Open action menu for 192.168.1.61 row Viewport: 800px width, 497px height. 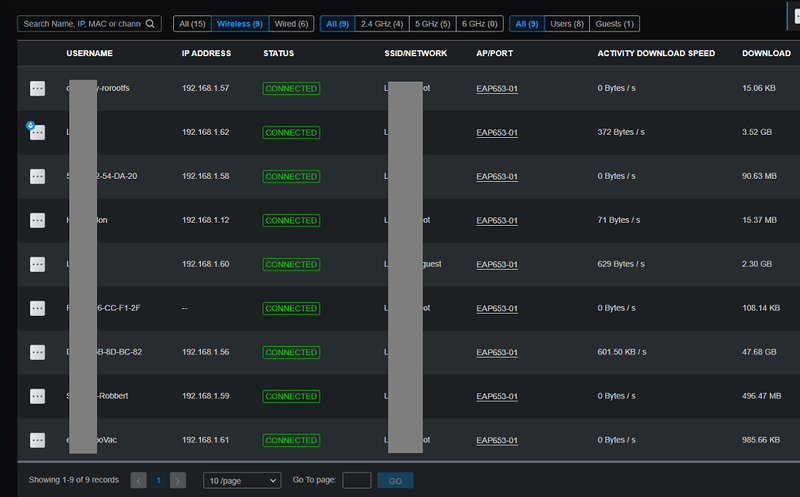(37, 440)
